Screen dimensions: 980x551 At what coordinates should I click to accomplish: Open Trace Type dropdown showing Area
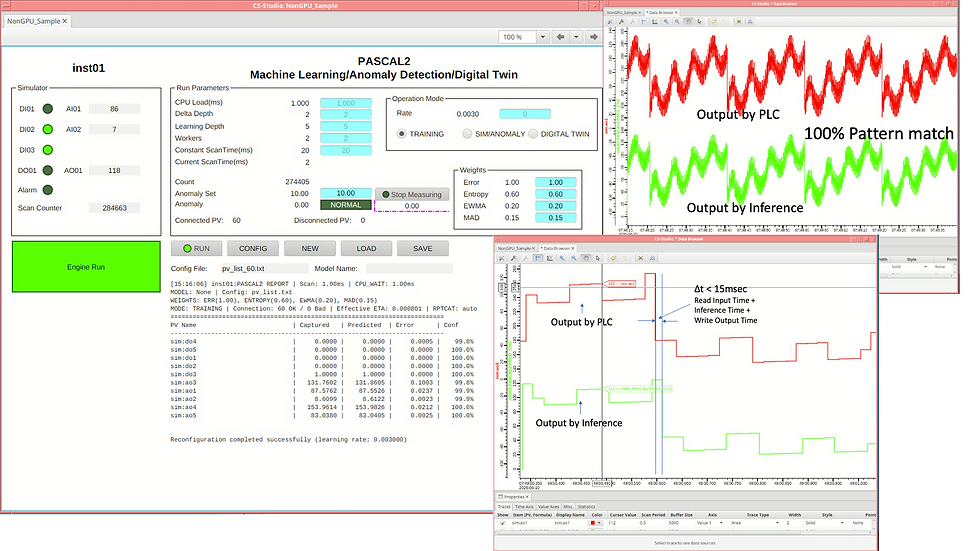pos(754,523)
